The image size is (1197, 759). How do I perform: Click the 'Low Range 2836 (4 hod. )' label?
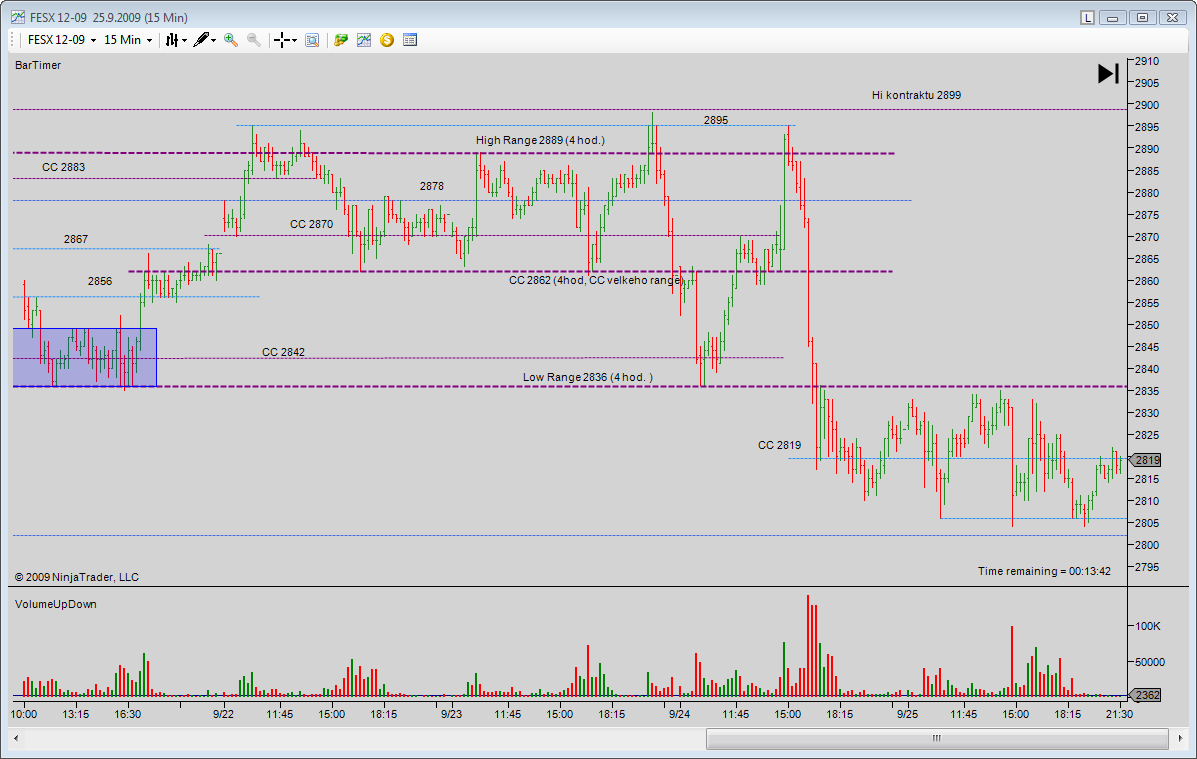click(588, 377)
